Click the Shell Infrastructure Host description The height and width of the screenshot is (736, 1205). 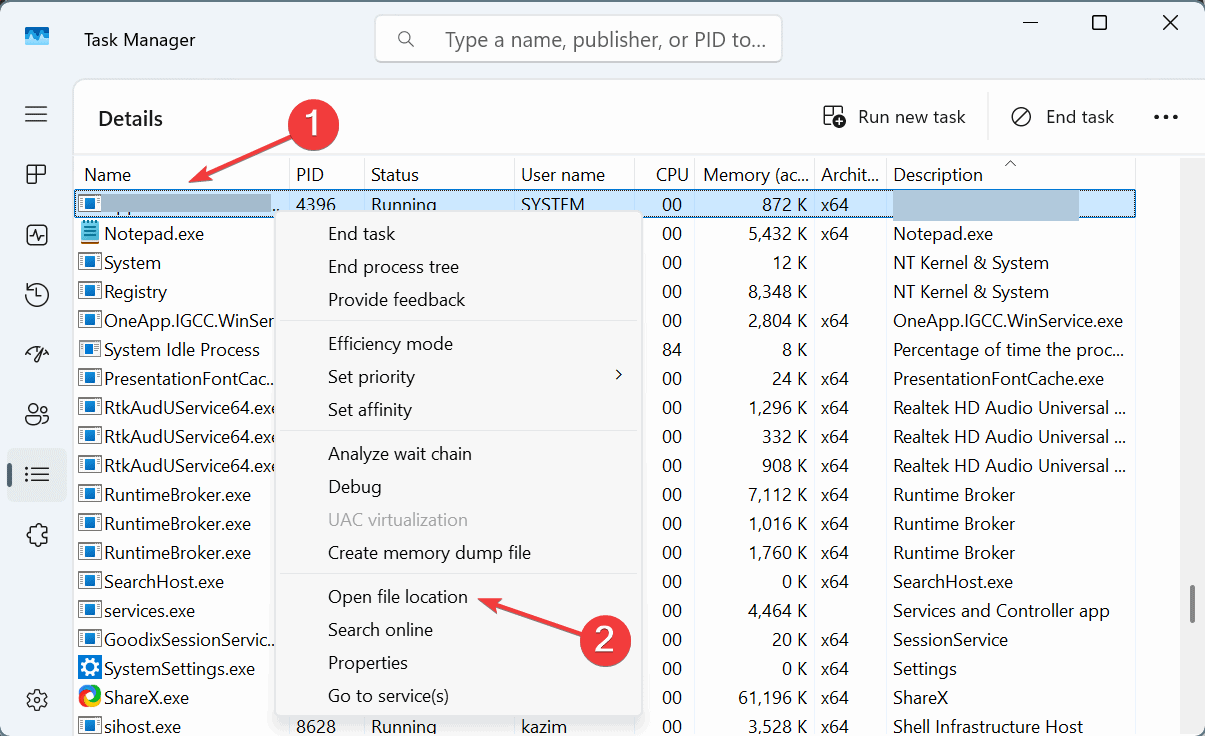[988, 726]
